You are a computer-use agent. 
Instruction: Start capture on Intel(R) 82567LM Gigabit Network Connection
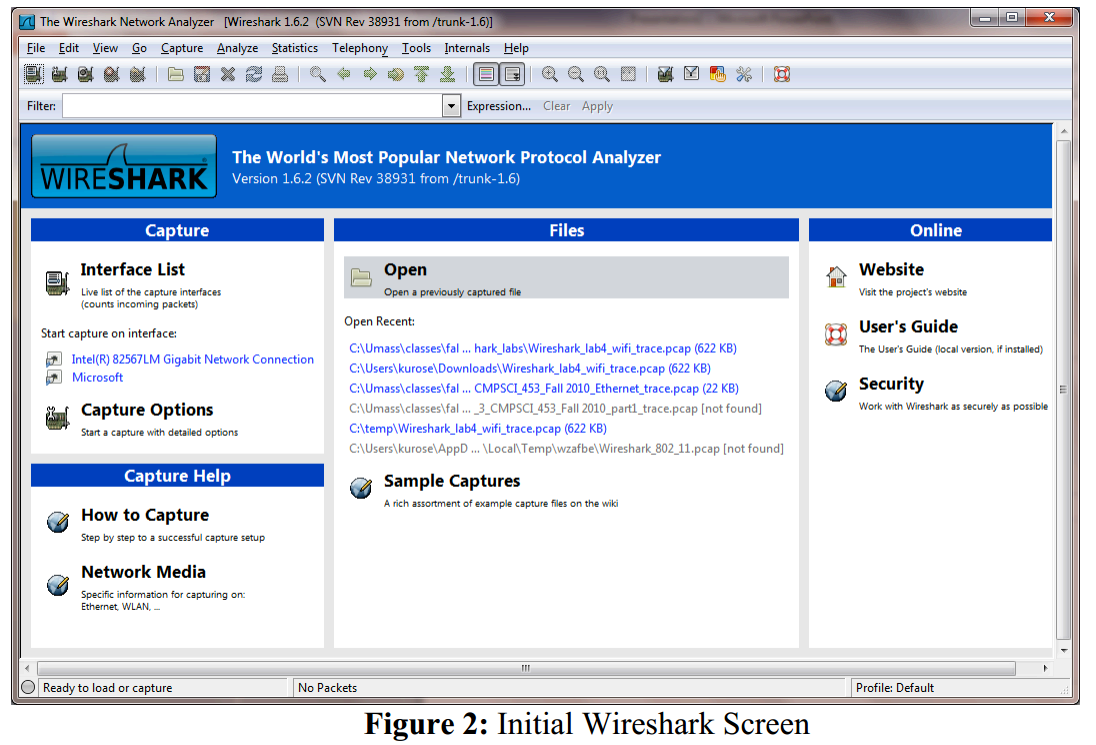[x=192, y=359]
